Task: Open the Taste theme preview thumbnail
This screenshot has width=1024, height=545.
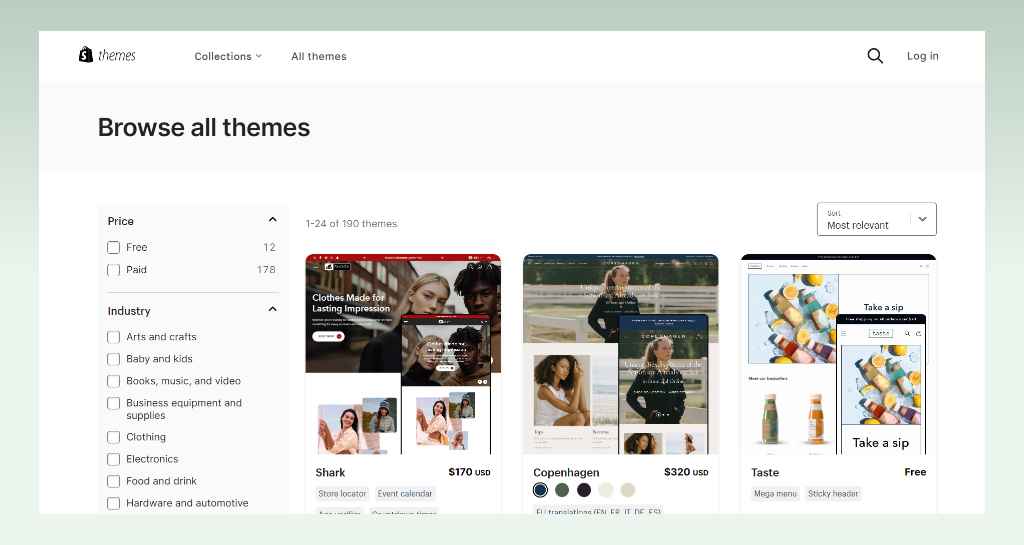Action: pos(839,354)
